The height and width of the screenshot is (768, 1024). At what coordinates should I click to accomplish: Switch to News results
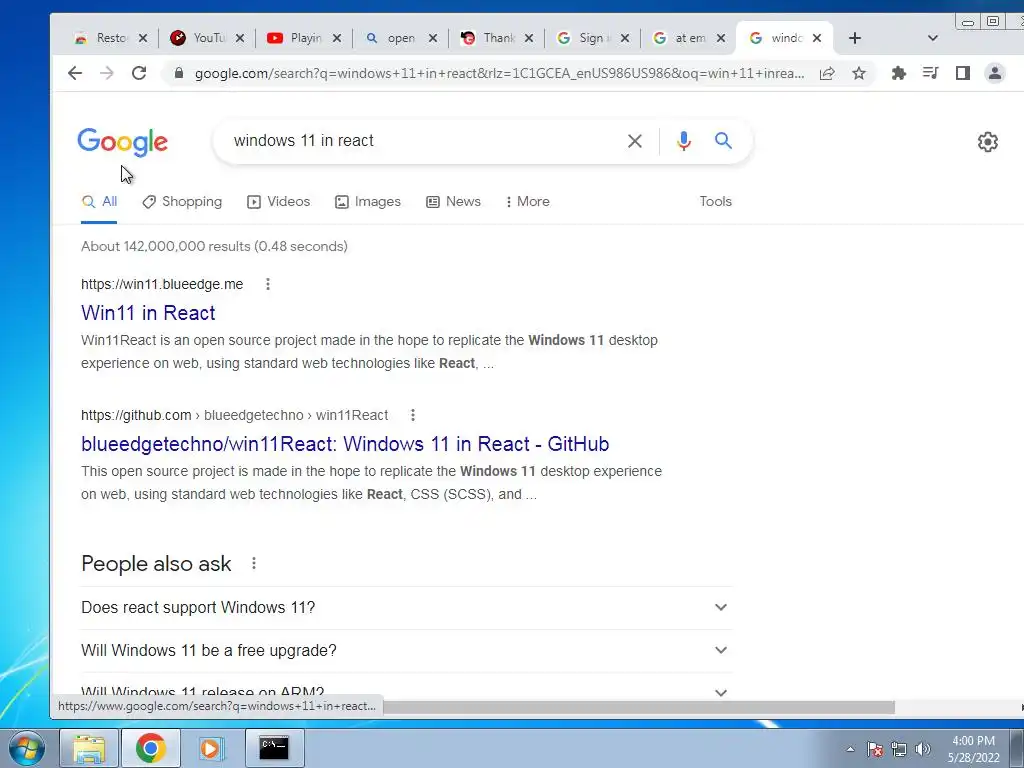[x=453, y=202]
